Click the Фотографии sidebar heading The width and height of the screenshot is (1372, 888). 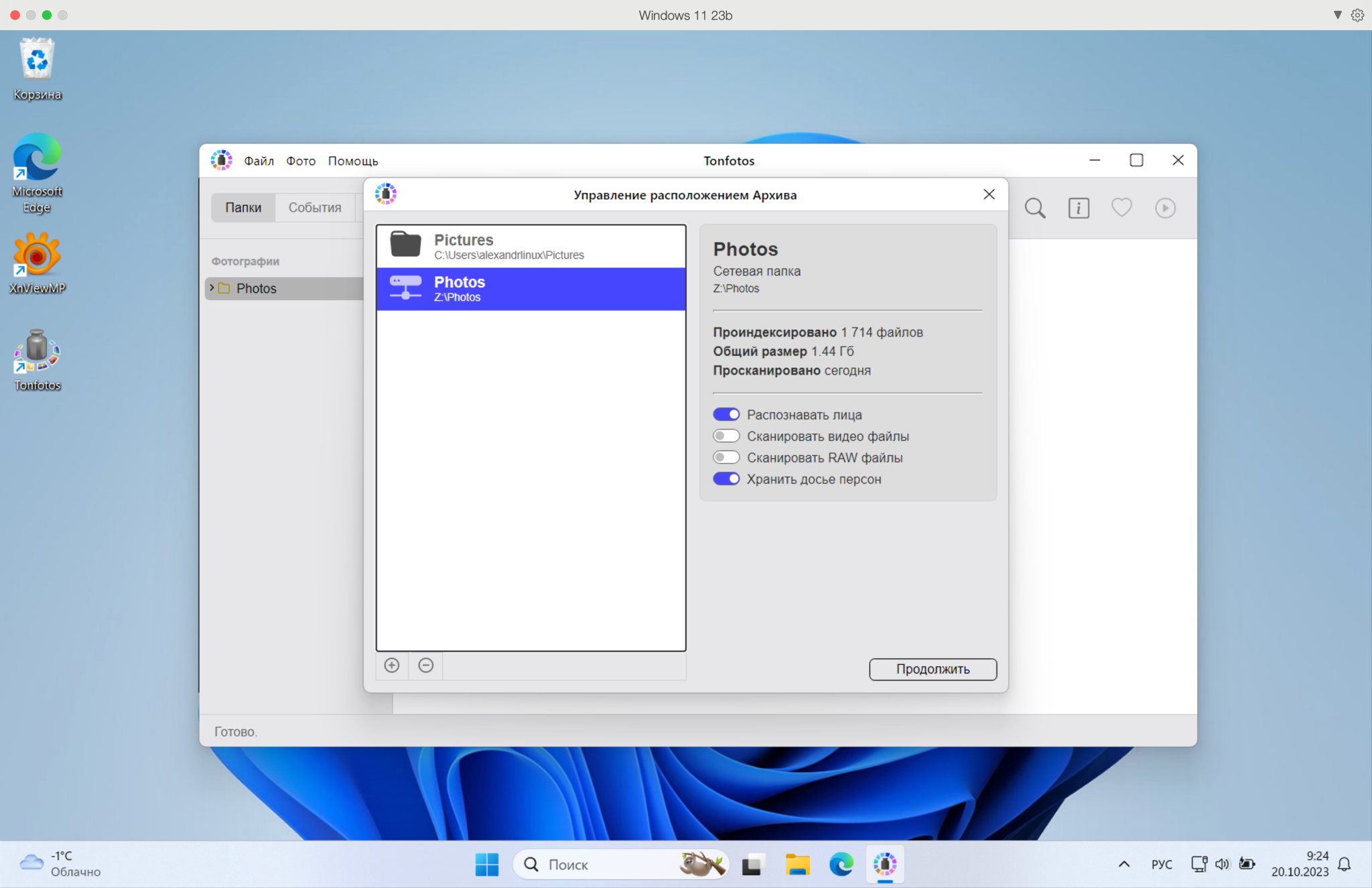245,261
